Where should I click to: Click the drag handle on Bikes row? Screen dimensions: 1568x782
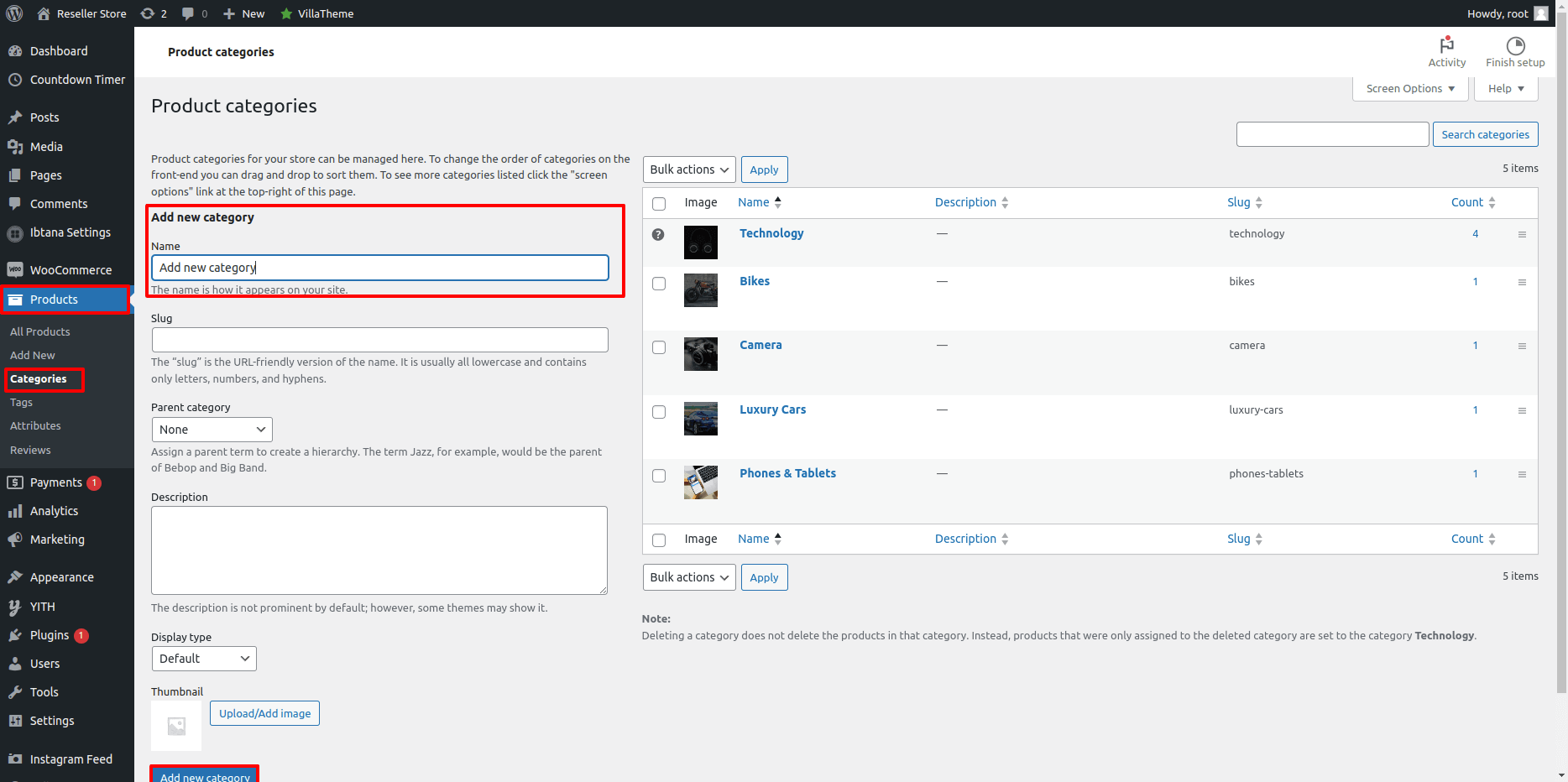1522,283
